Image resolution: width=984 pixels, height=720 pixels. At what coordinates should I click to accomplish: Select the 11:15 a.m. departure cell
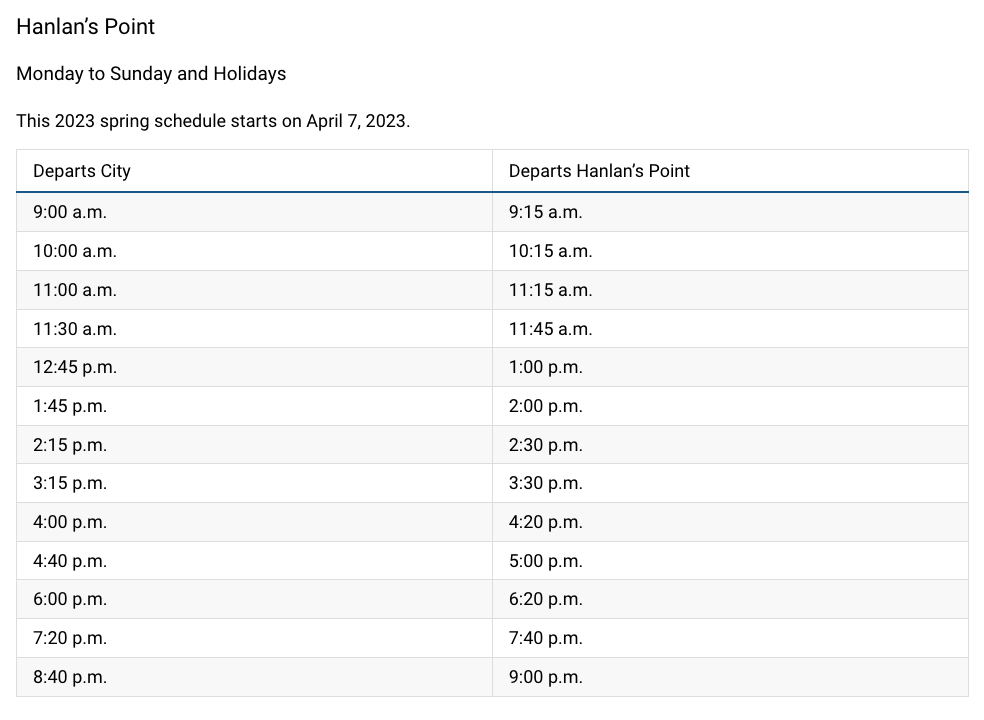click(x=550, y=290)
